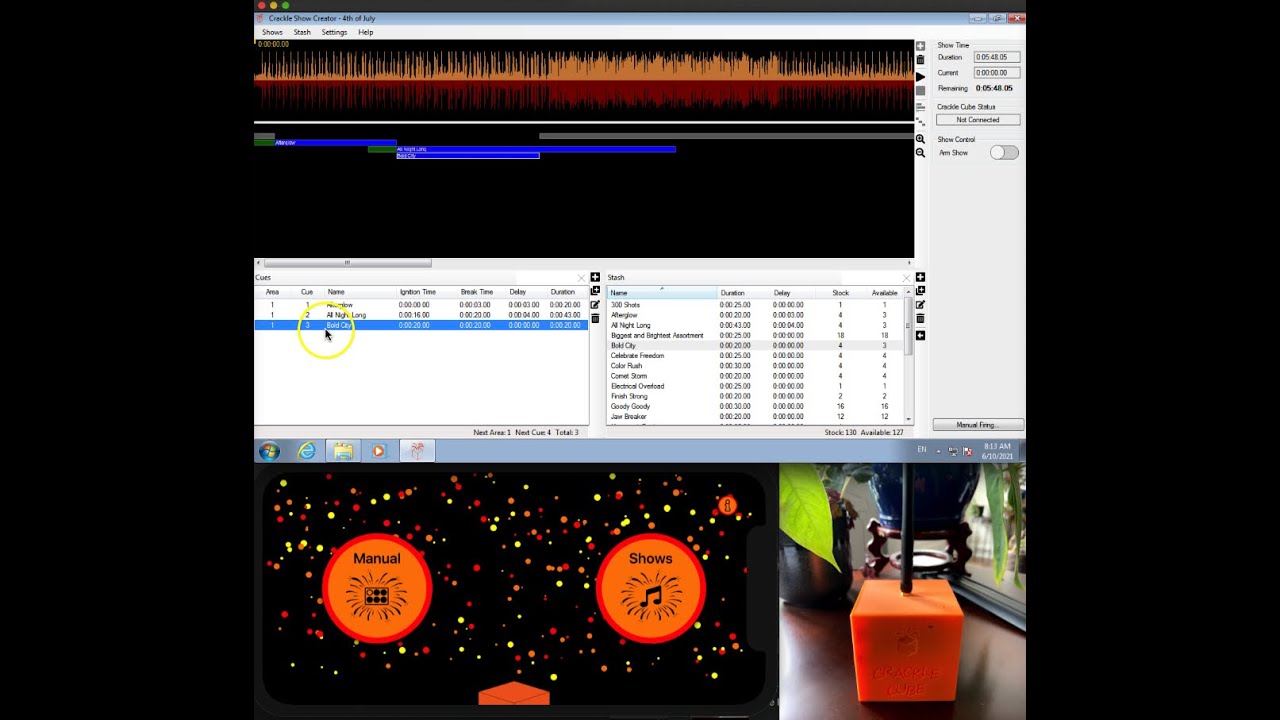Duplicate the cue in Cues panel
The image size is (1280, 720).
595,291
